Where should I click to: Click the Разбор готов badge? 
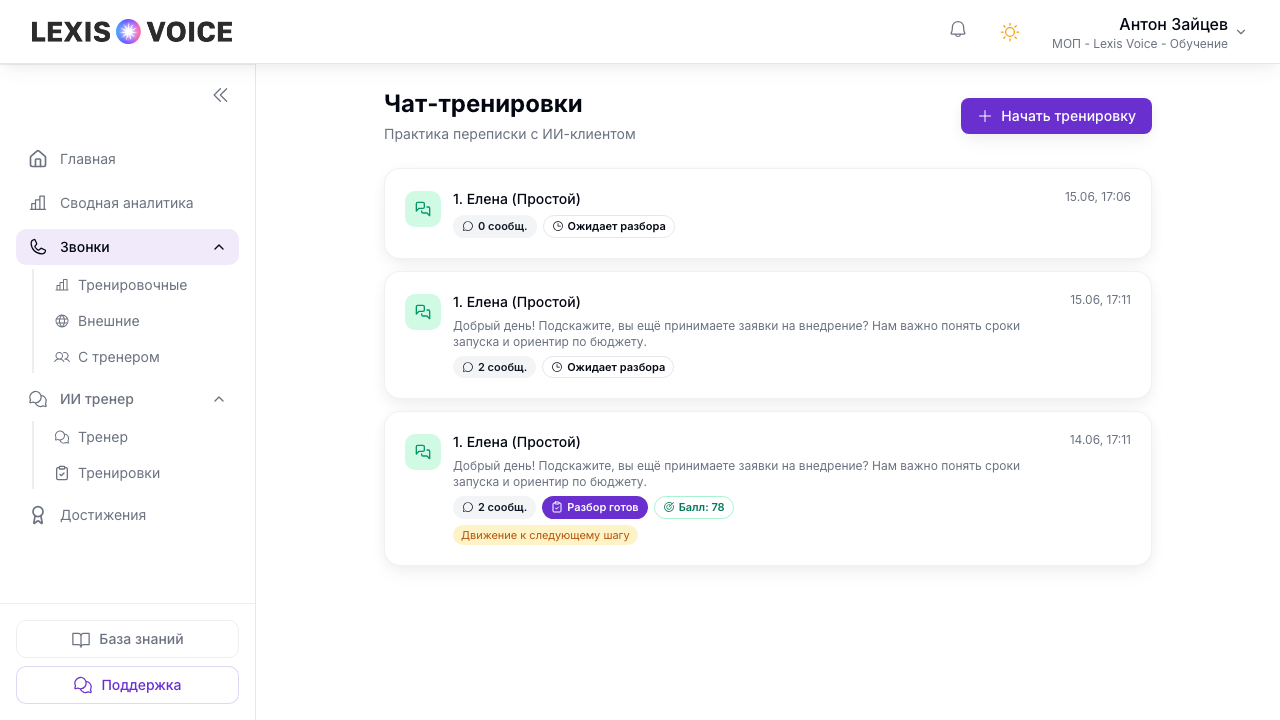coord(595,507)
